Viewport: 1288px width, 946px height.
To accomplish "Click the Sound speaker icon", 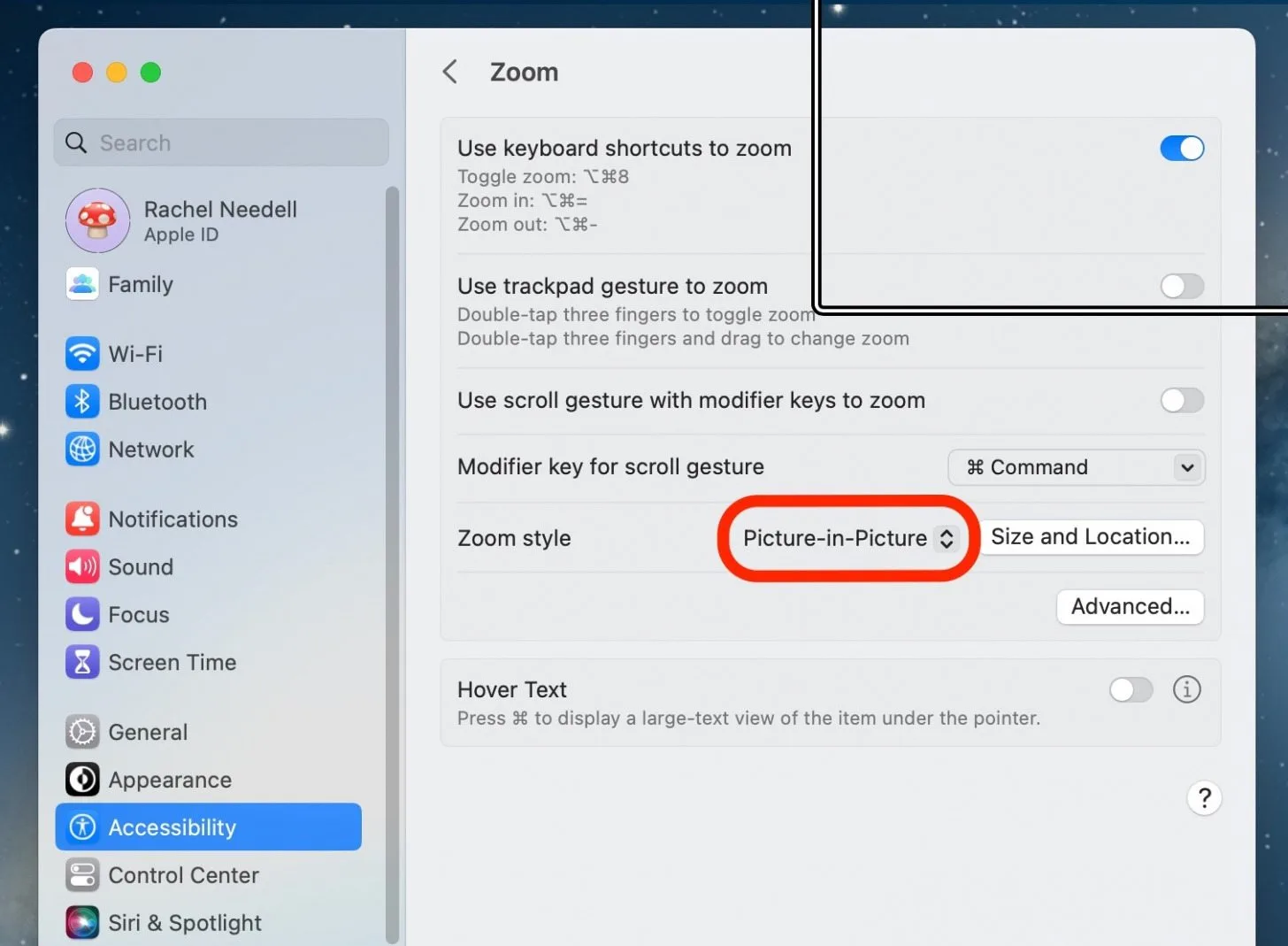I will click(x=82, y=567).
